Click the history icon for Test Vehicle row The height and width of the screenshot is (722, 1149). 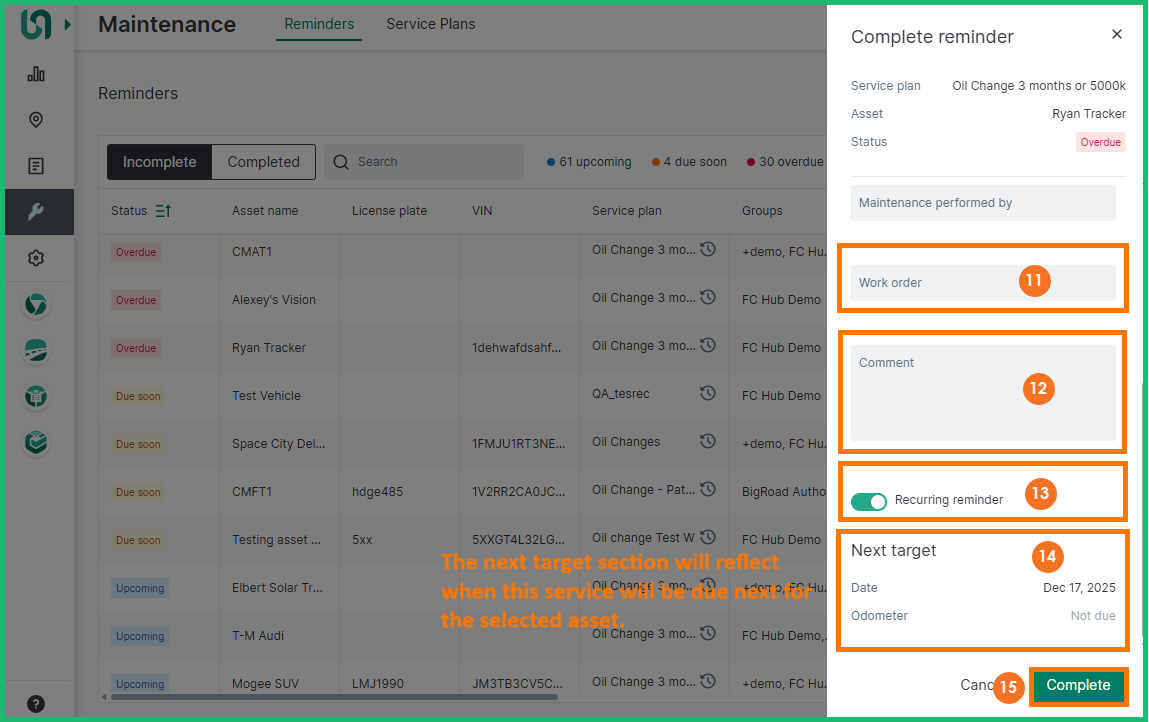708,394
